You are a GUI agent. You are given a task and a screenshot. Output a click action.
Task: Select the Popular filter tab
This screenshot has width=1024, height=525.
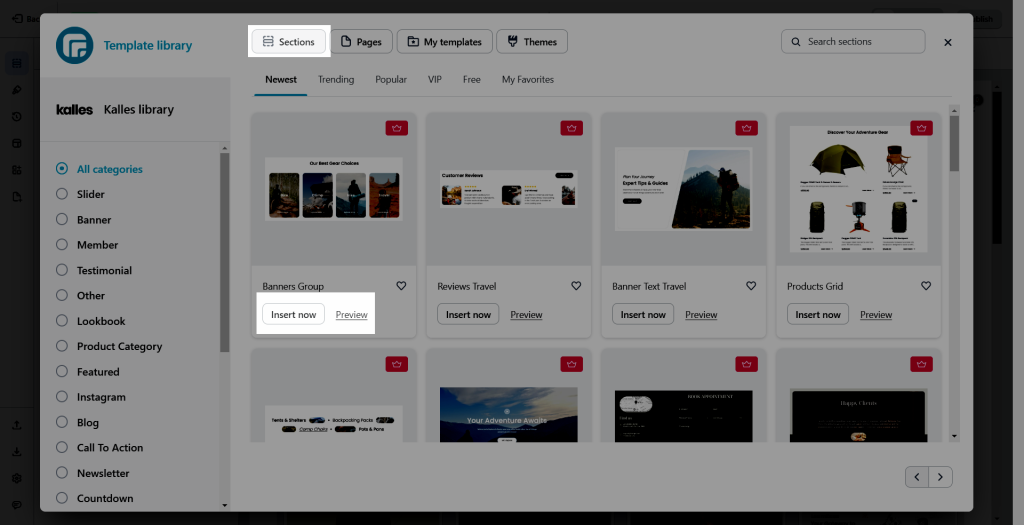391,80
